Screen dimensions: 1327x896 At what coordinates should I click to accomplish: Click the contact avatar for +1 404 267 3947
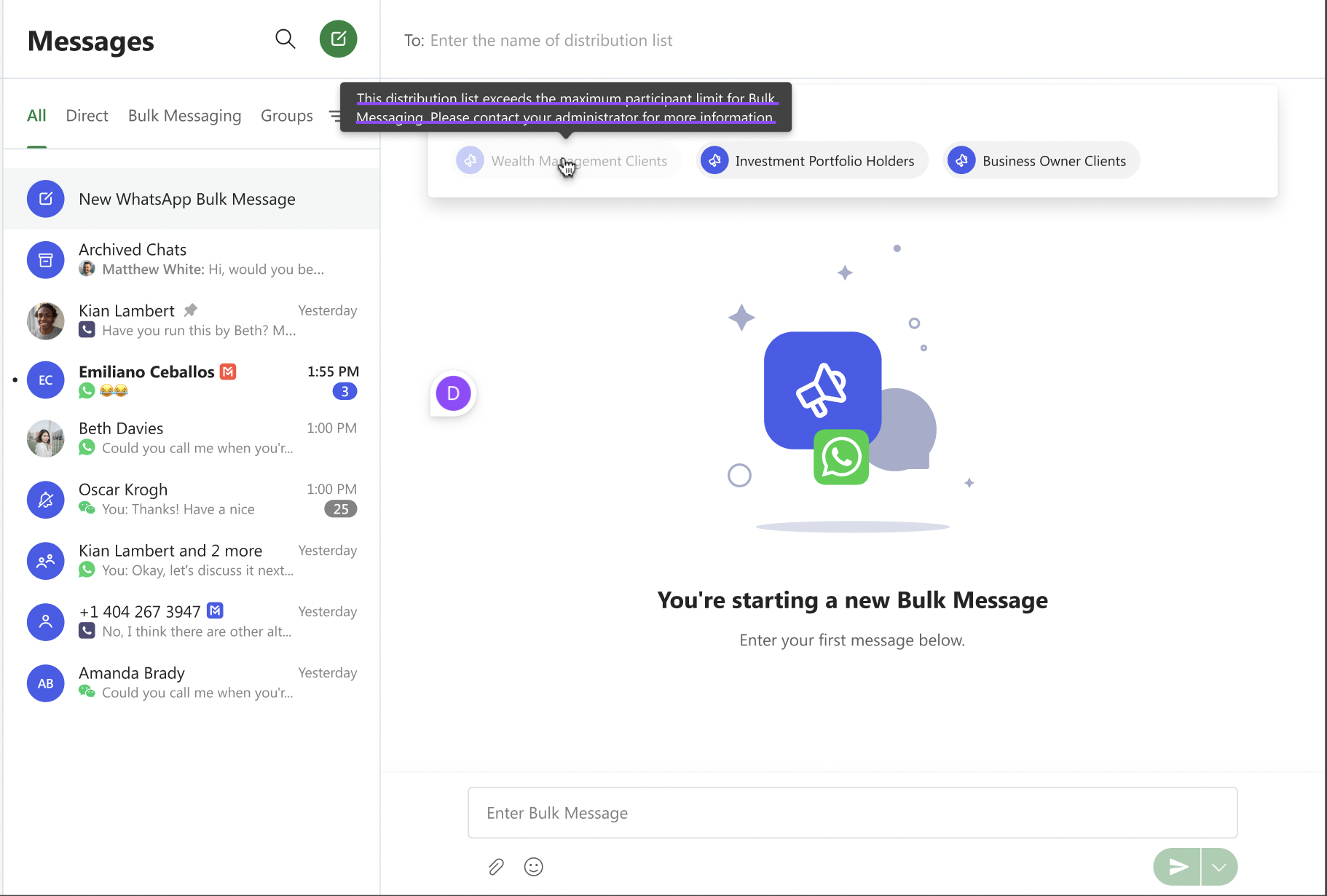coord(46,622)
